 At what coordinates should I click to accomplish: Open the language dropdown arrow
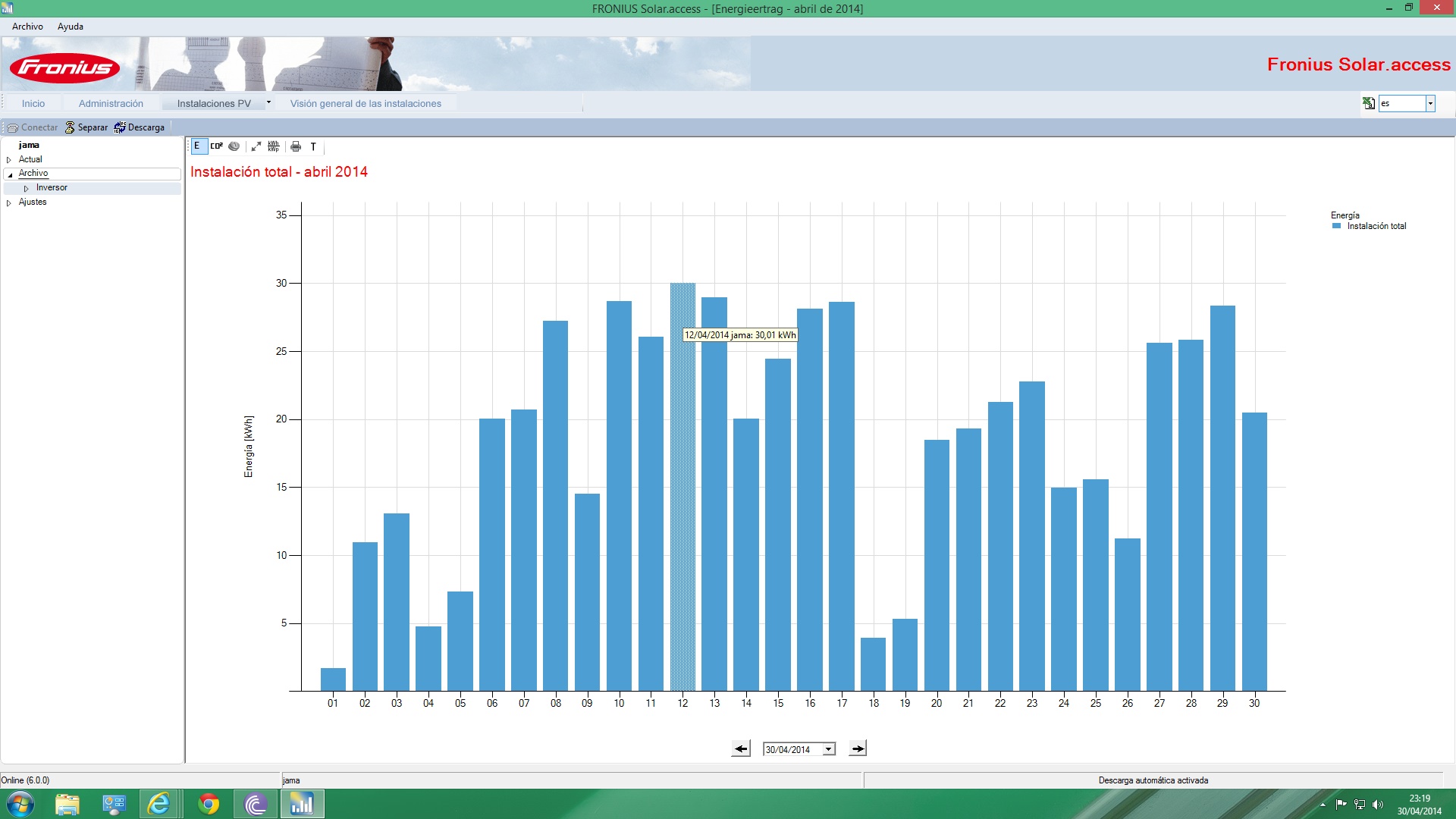tap(1430, 103)
